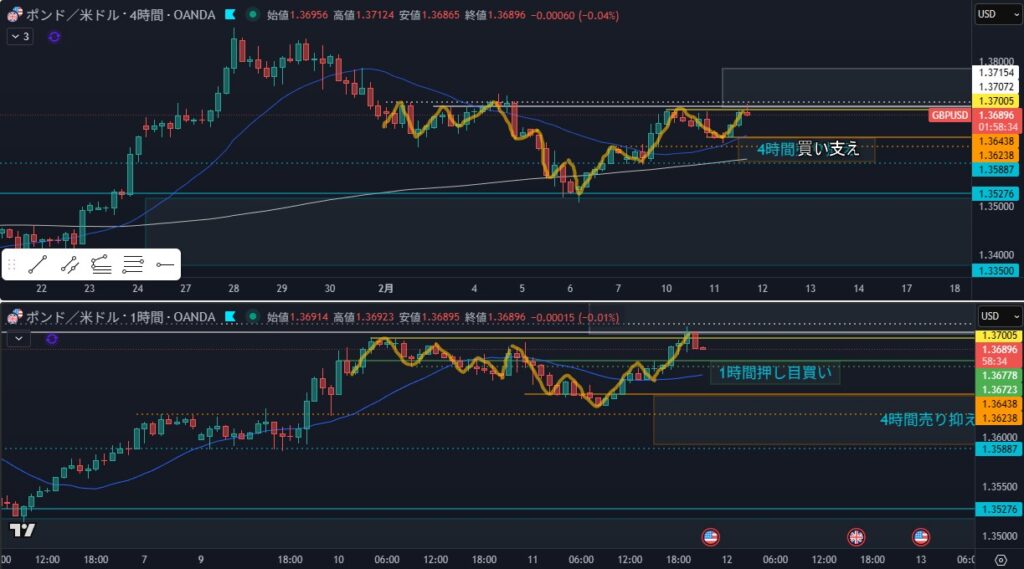Image resolution: width=1024 pixels, height=569 pixels.
Task: Click the UK flag economic event marker
Action: [x=855, y=536]
